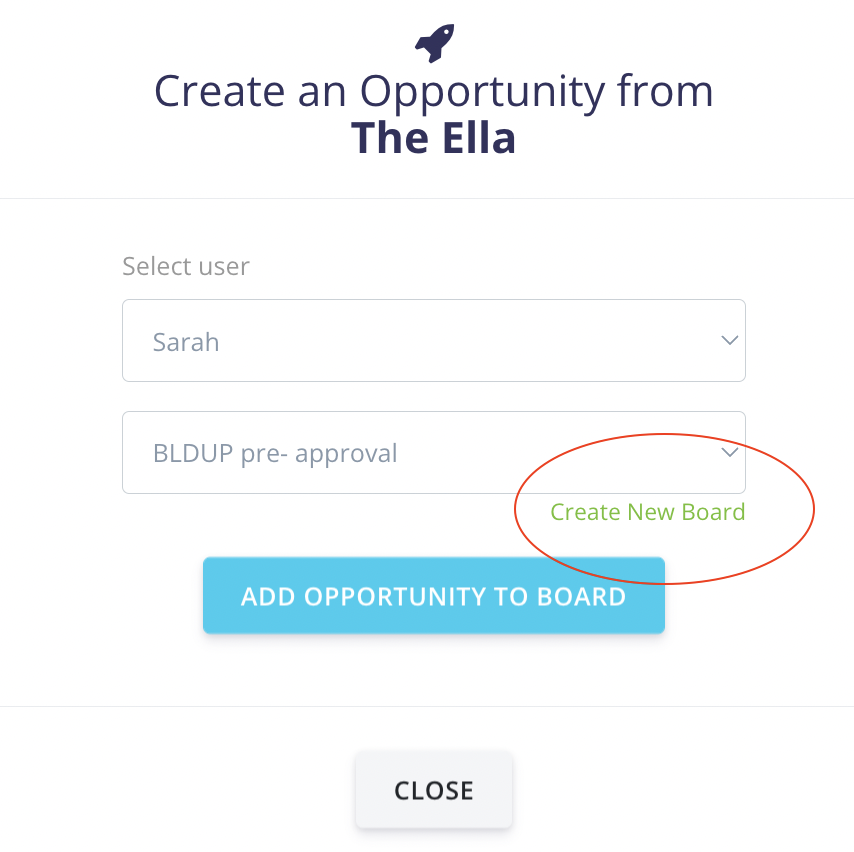Click the Create an Opportunity from heading

[433, 92]
